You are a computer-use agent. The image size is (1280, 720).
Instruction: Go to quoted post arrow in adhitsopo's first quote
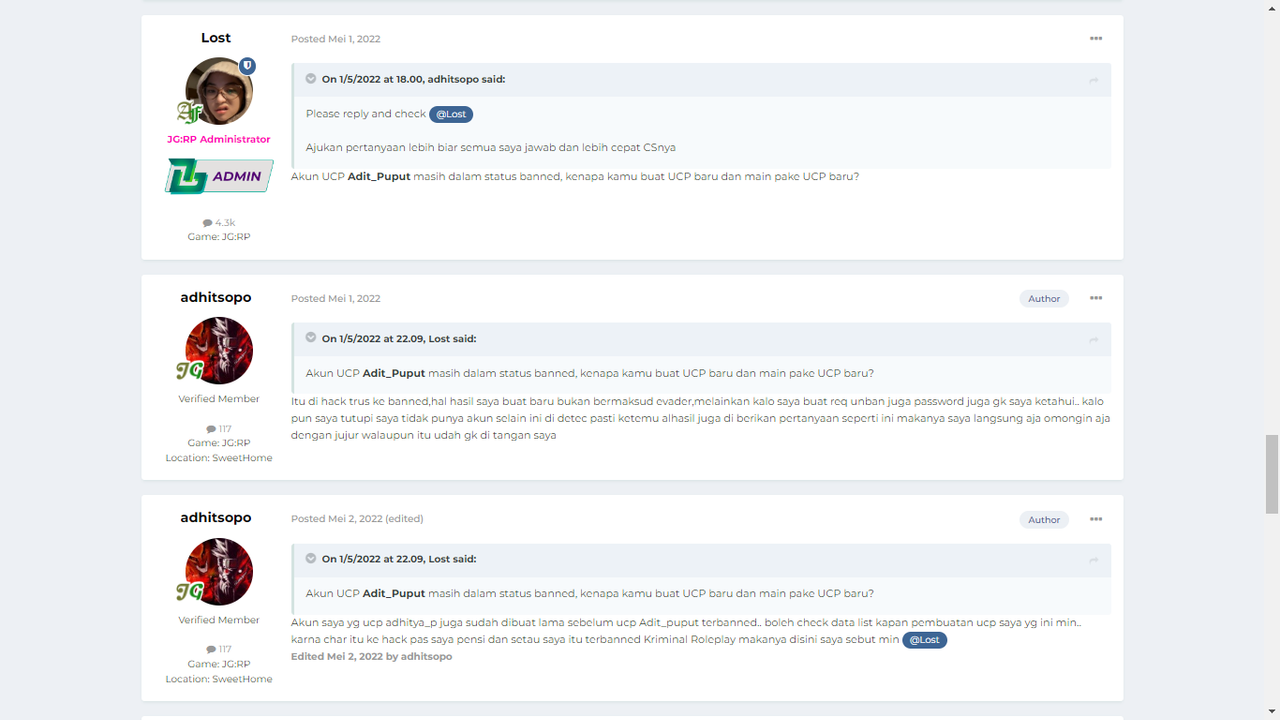point(1094,340)
